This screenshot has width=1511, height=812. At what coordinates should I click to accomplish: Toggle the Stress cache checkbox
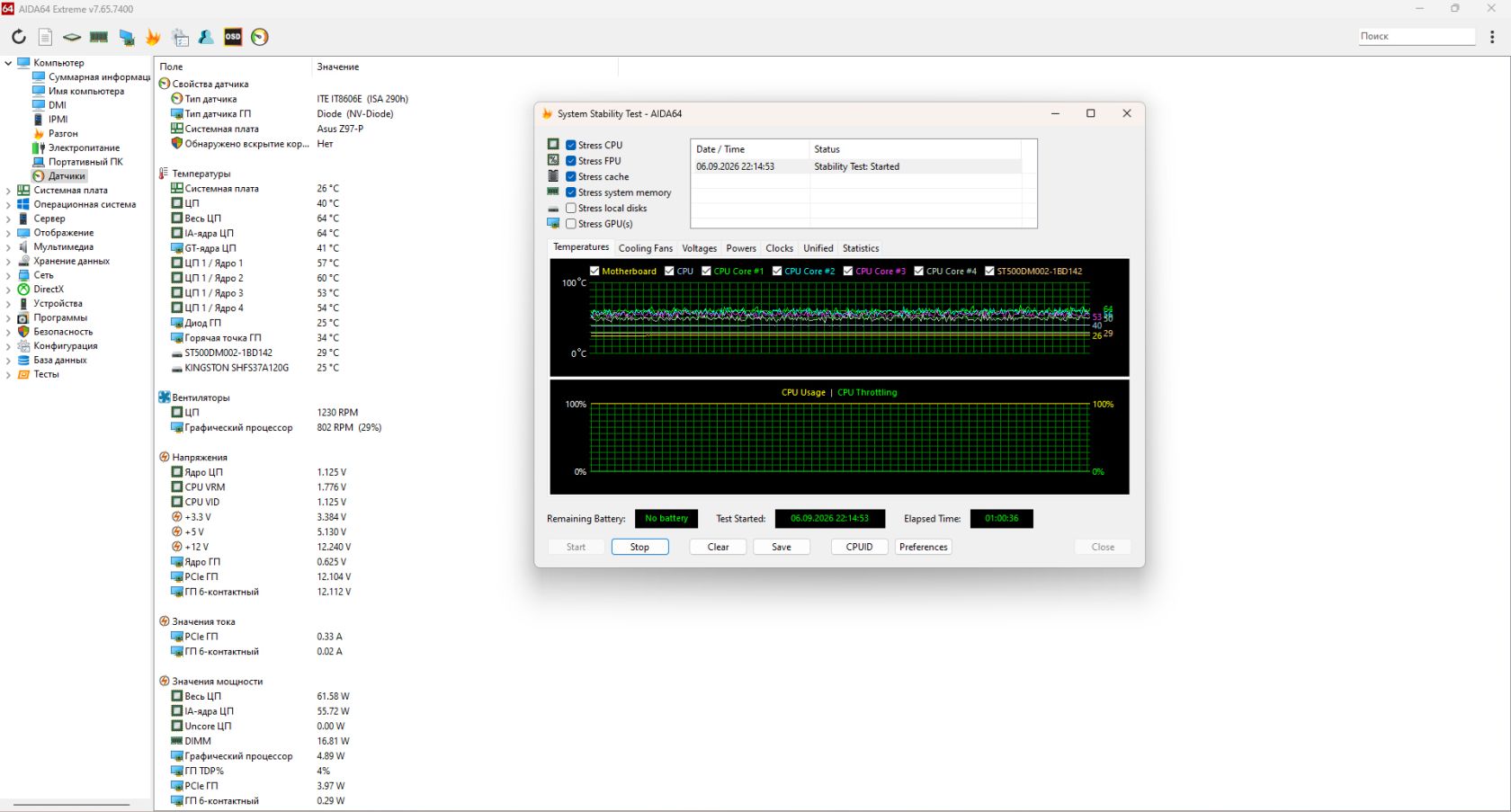(570, 176)
